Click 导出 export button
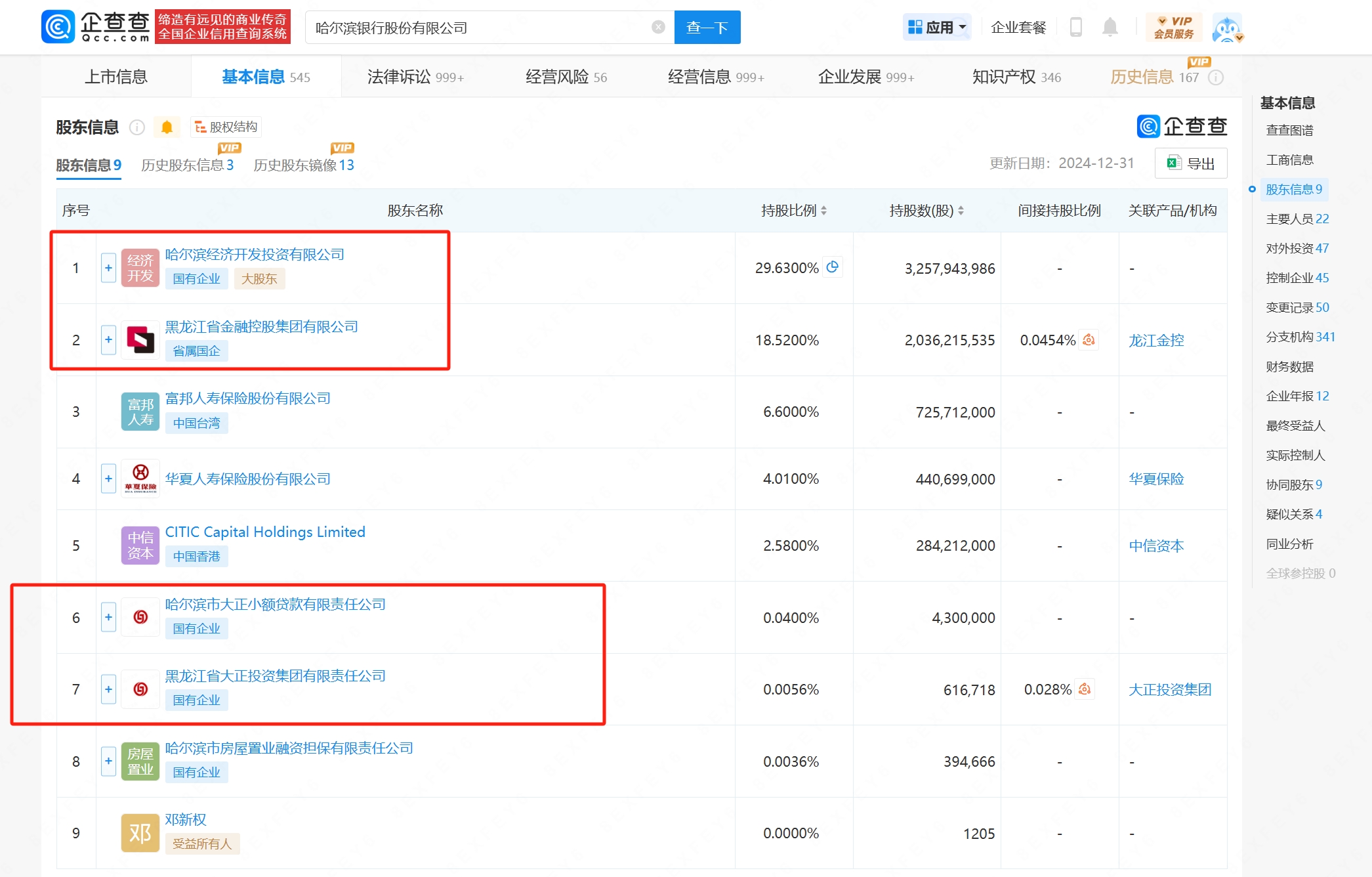 (x=1191, y=163)
